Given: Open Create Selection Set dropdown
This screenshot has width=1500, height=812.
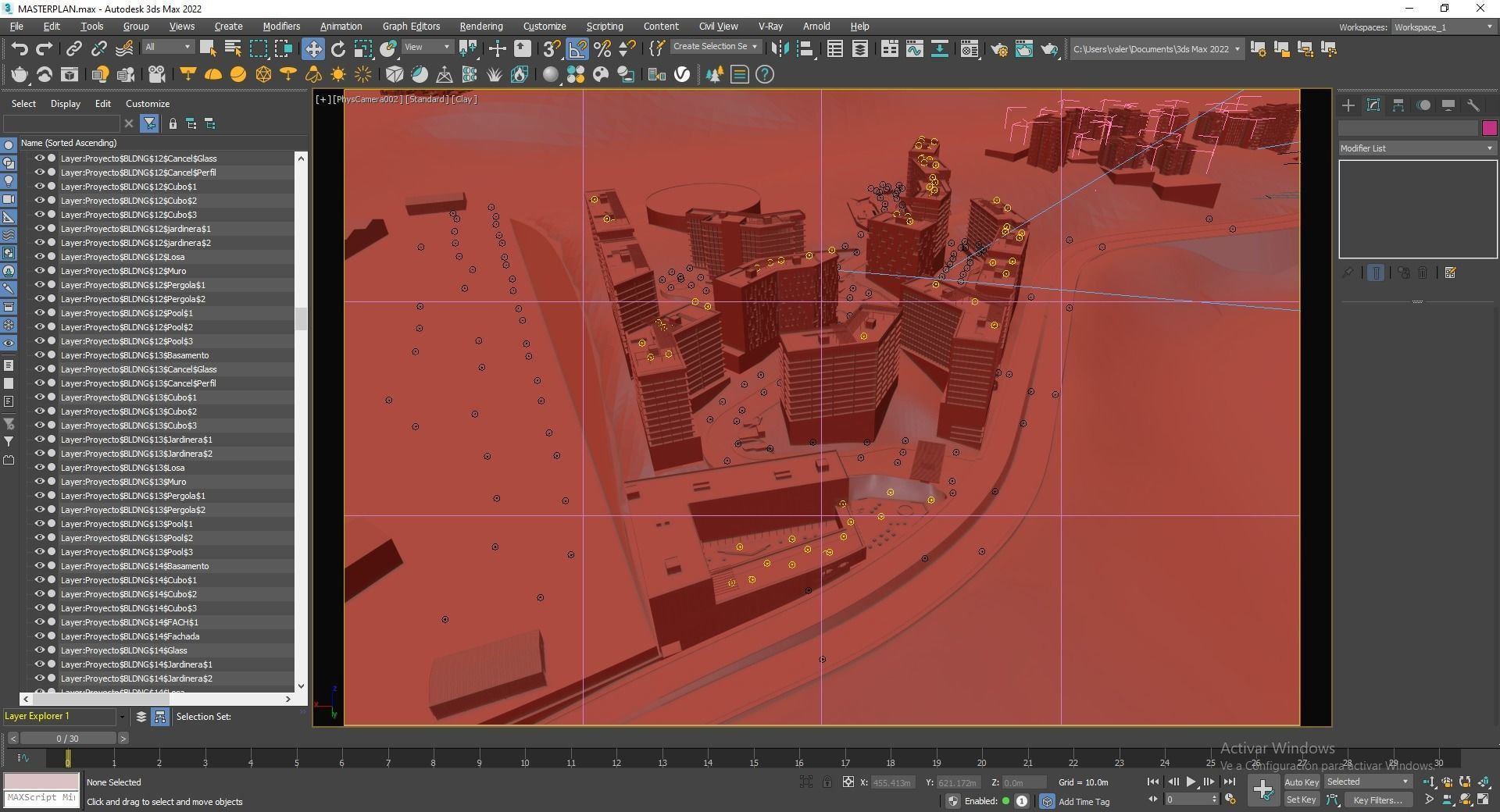Looking at the screenshot, I should (716, 47).
